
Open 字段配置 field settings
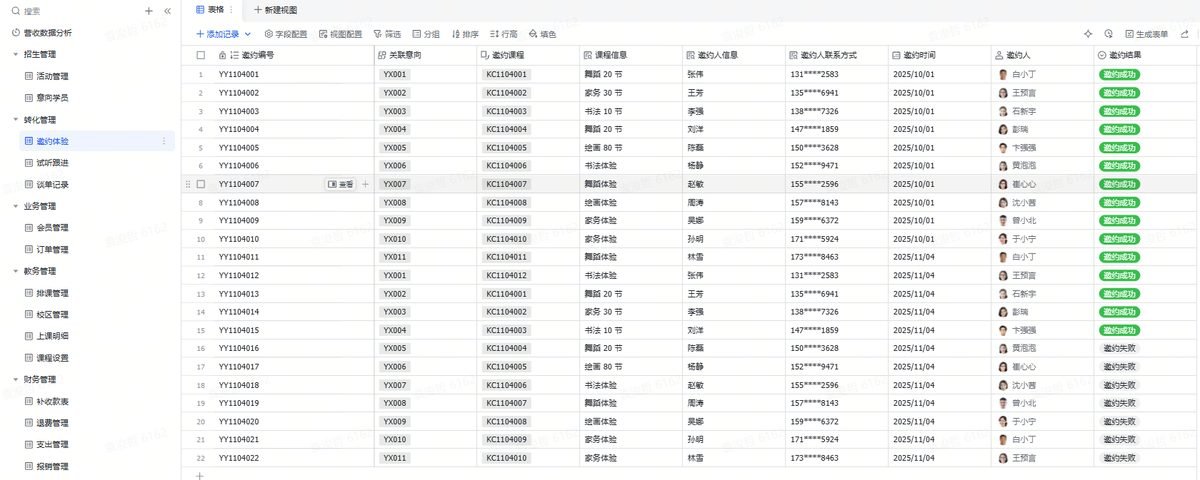(286, 34)
